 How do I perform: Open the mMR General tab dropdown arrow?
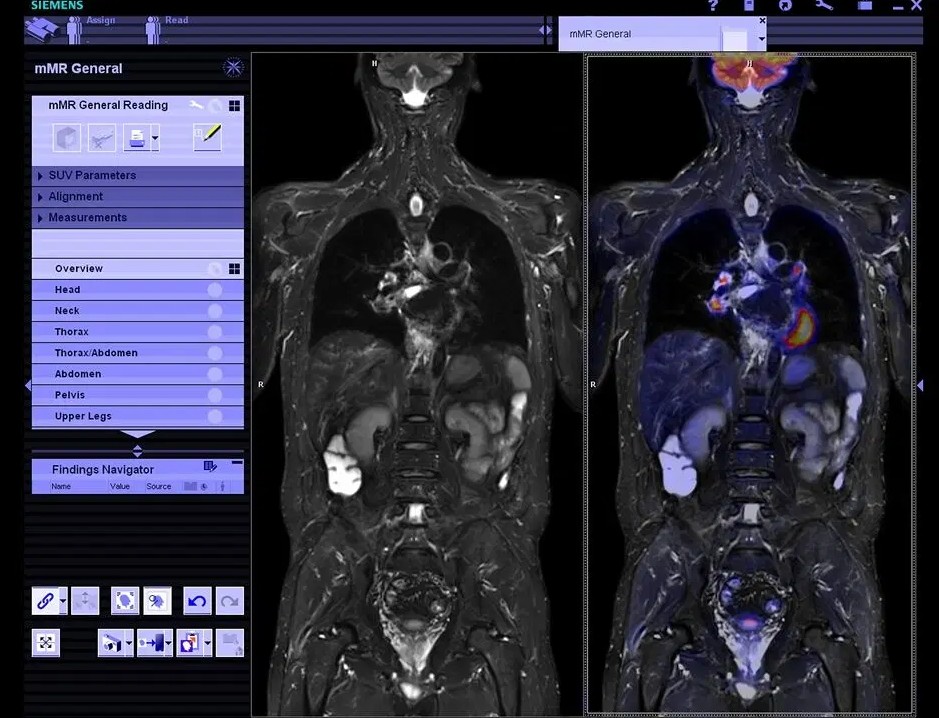click(761, 39)
